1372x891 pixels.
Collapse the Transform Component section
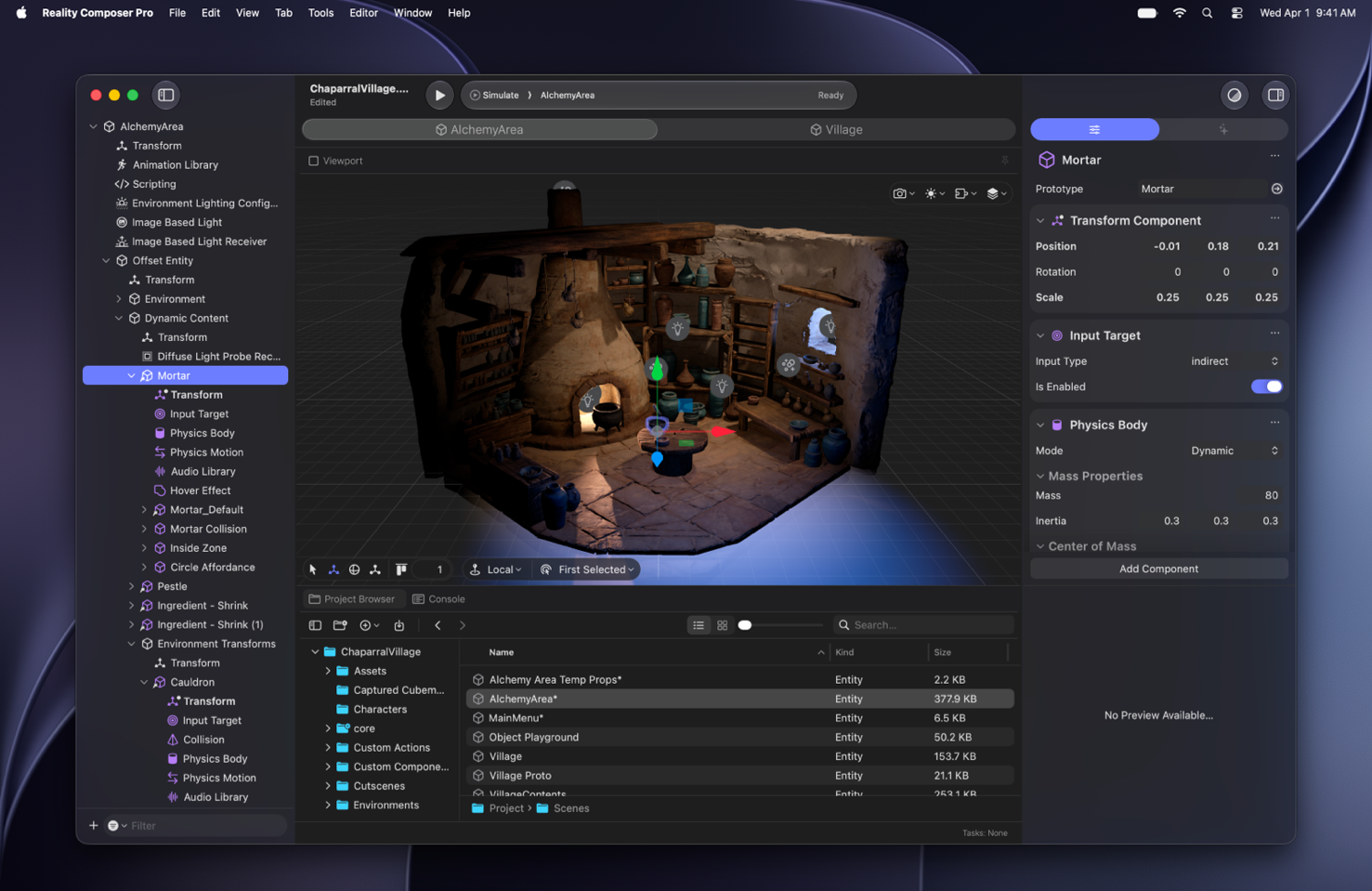(x=1040, y=221)
